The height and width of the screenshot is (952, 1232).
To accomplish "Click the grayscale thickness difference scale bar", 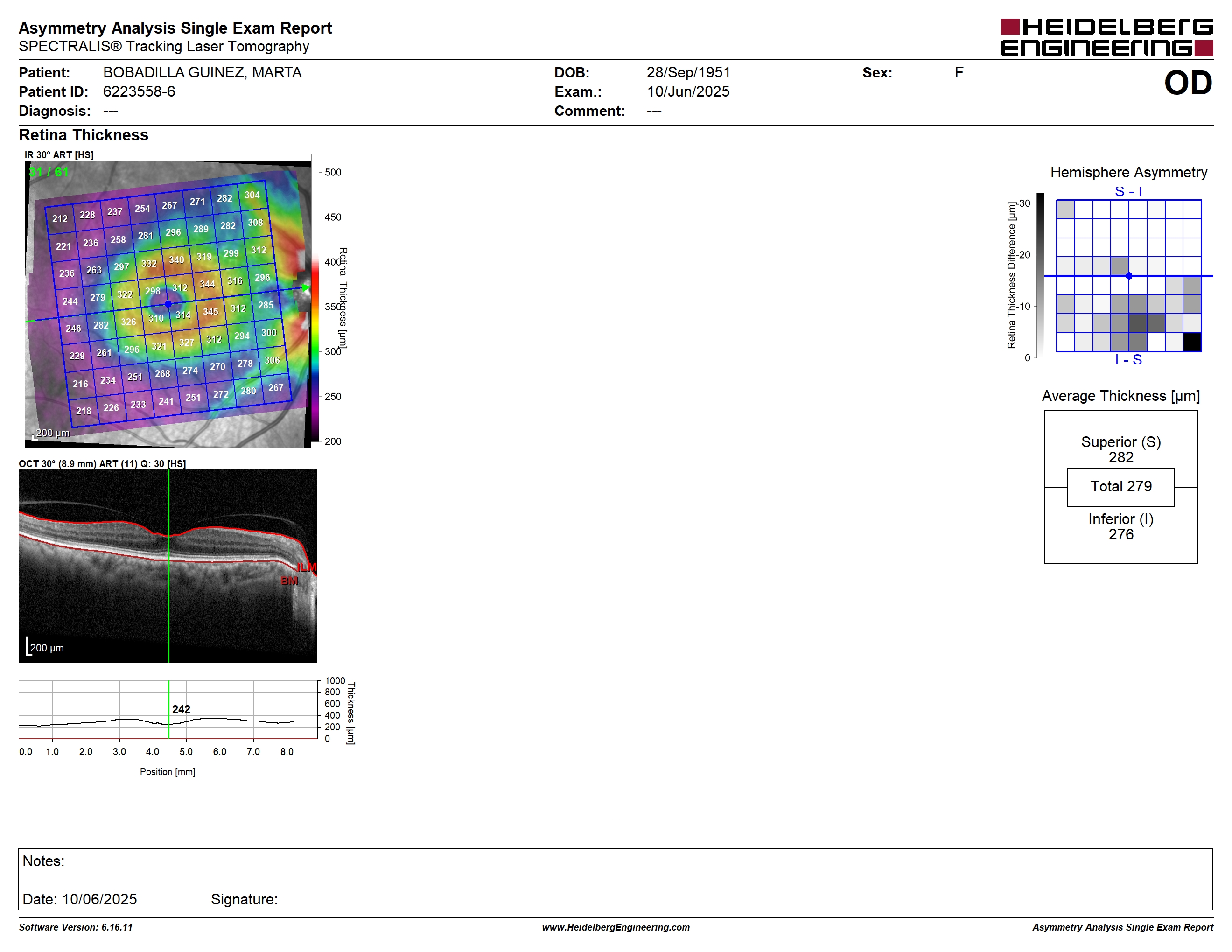I will tap(1040, 276).
